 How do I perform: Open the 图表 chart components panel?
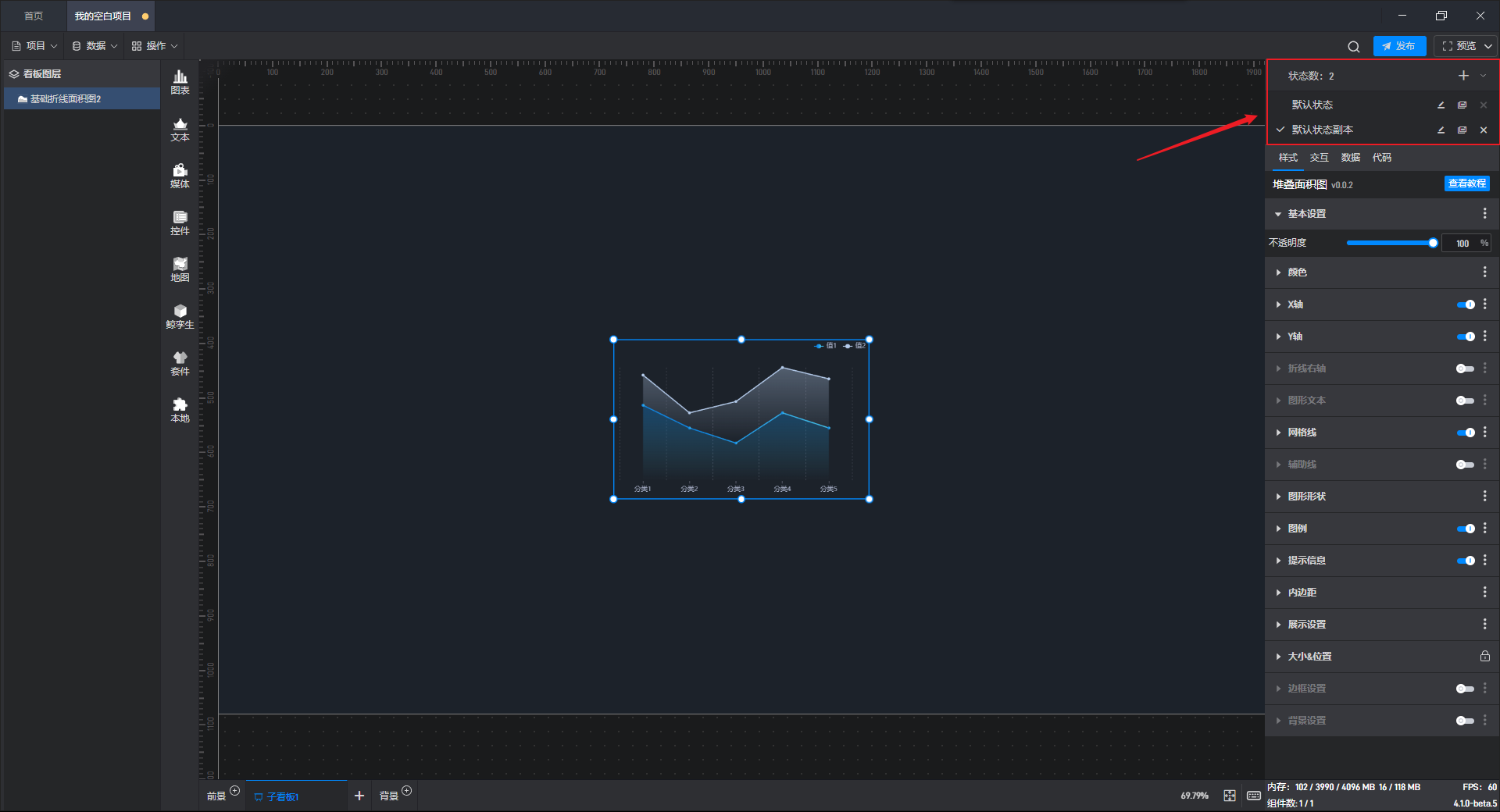pos(180,82)
